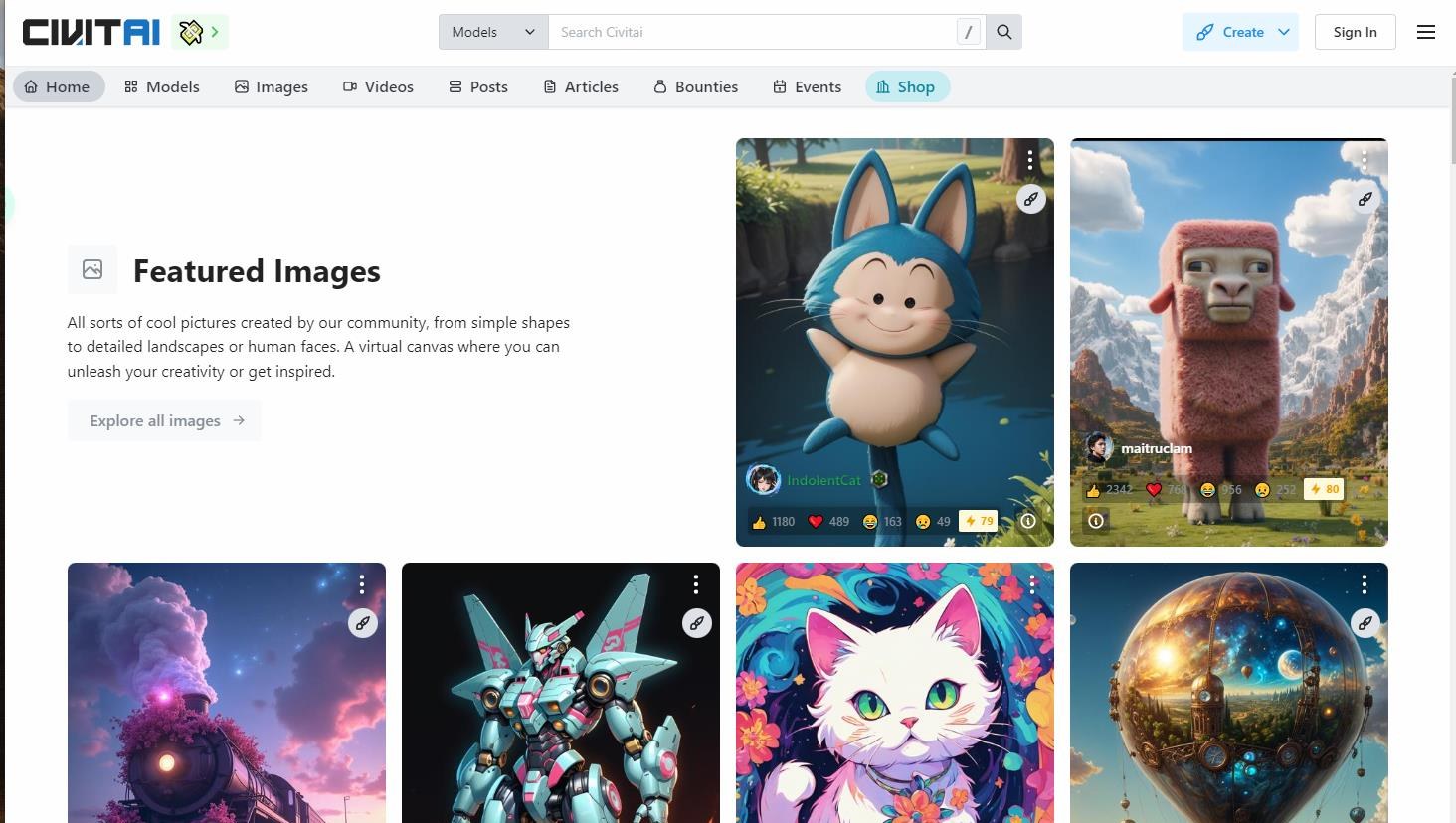Viewport: 1456px width, 823px height.
Task: Click the Civitai logo
Action: click(91, 32)
